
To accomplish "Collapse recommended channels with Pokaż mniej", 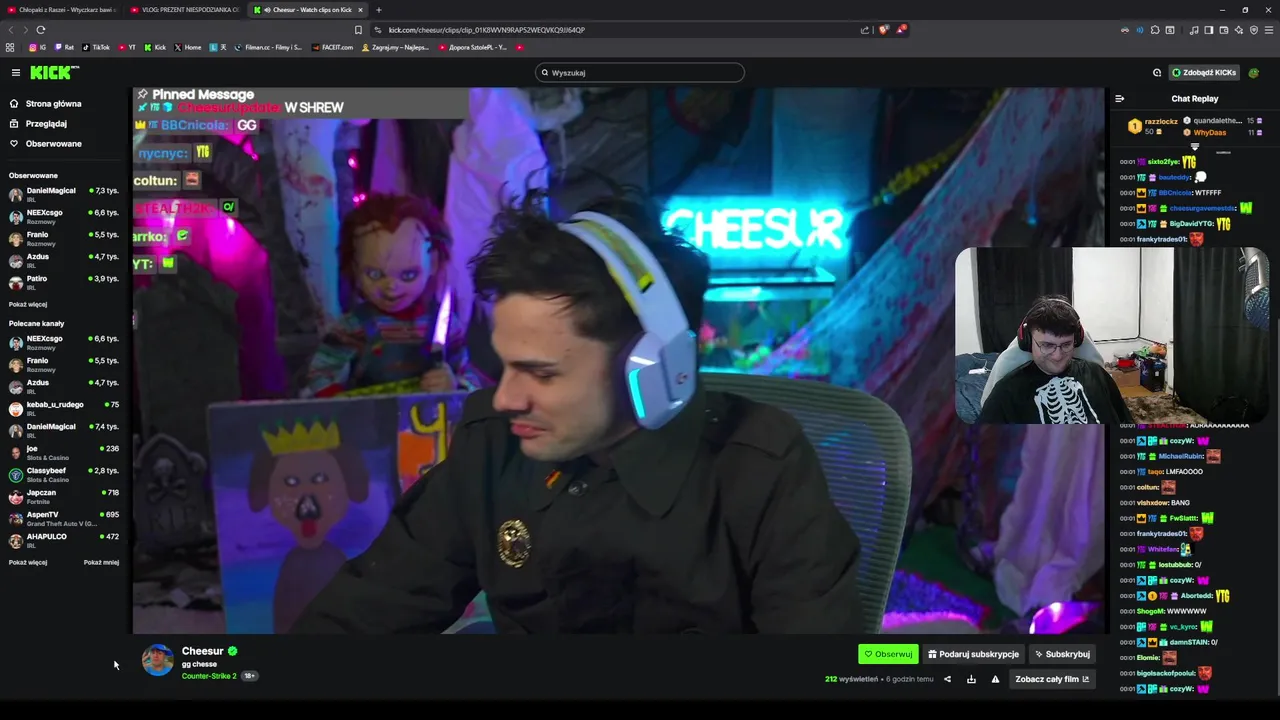I will (x=101, y=562).
